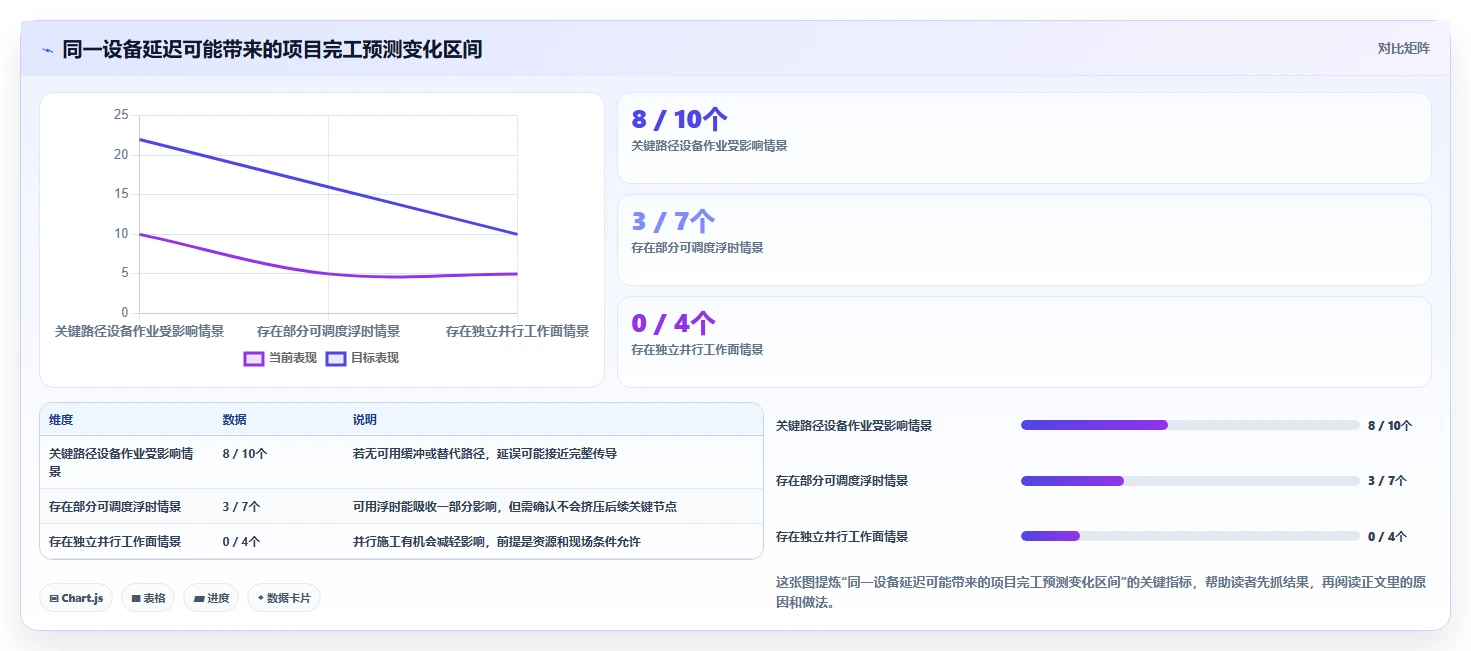The height and width of the screenshot is (651, 1471).
Task: Click the 当前表现 purple legend swatch
Action: coord(254,358)
